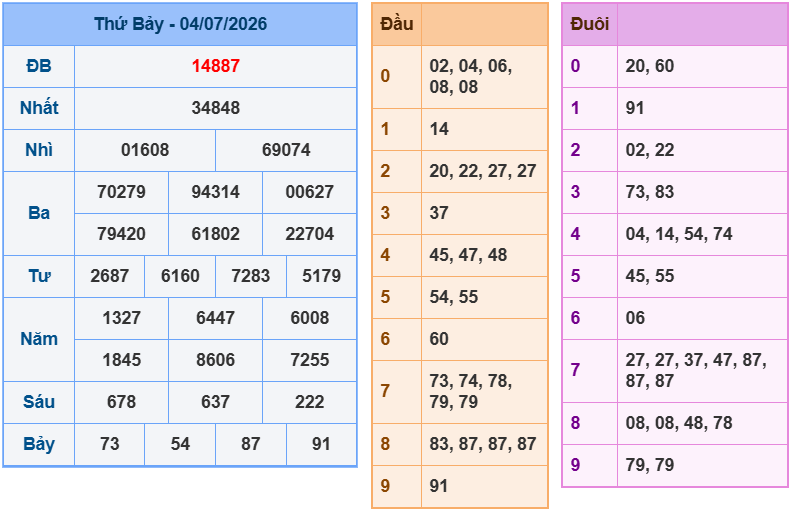Select the date header Thứ Bảy - 04/07/2026
Image resolution: width=791 pixels, height=521 pixels.
(180, 24)
